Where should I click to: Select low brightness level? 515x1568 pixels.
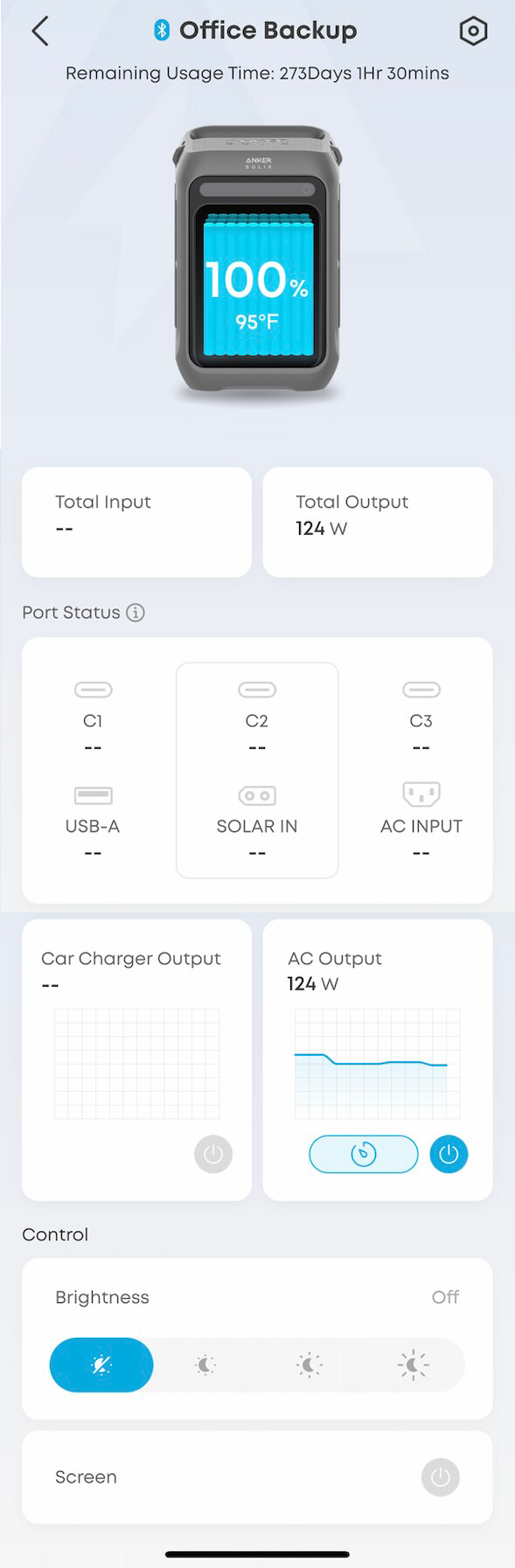click(205, 1364)
